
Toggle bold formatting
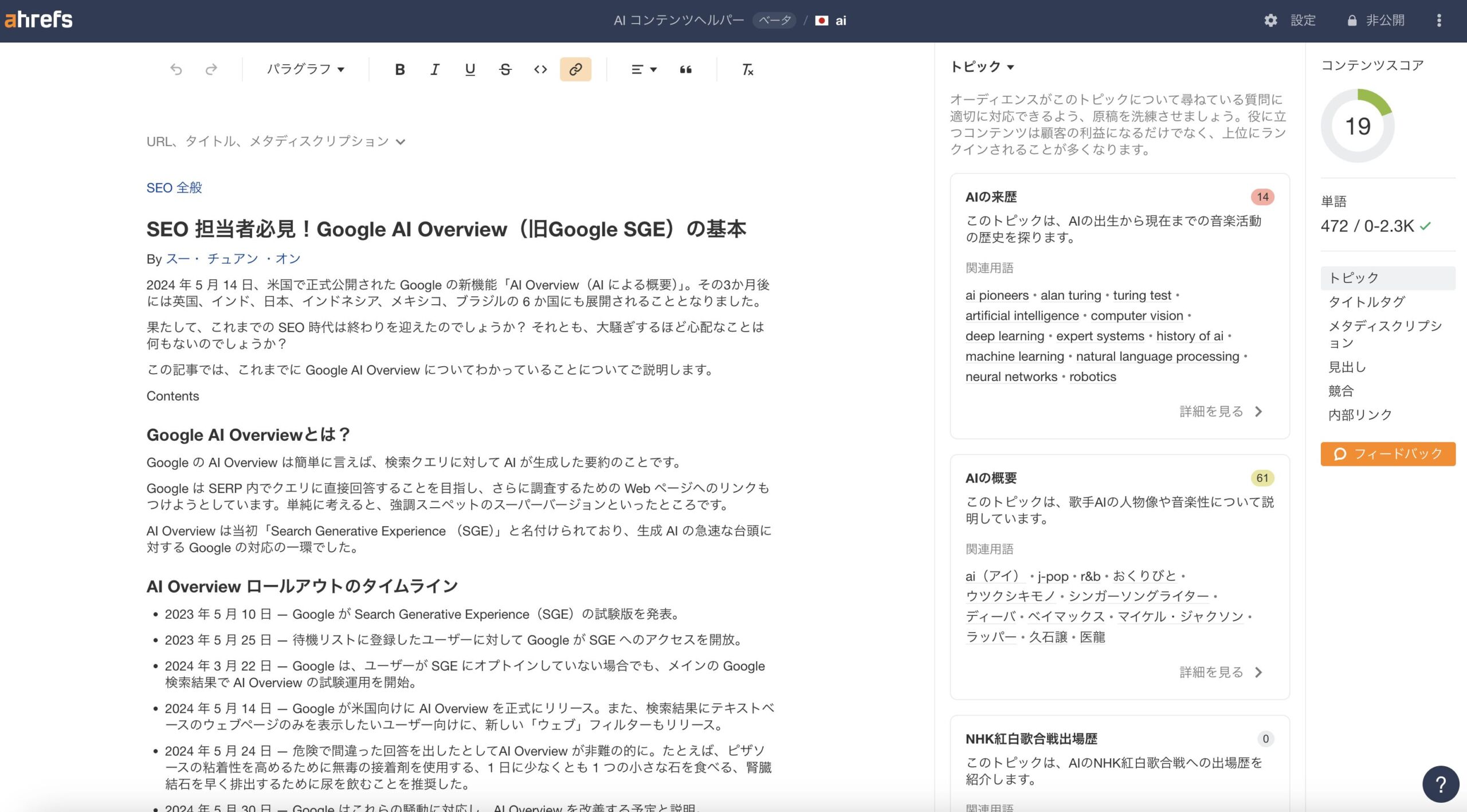tap(400, 69)
